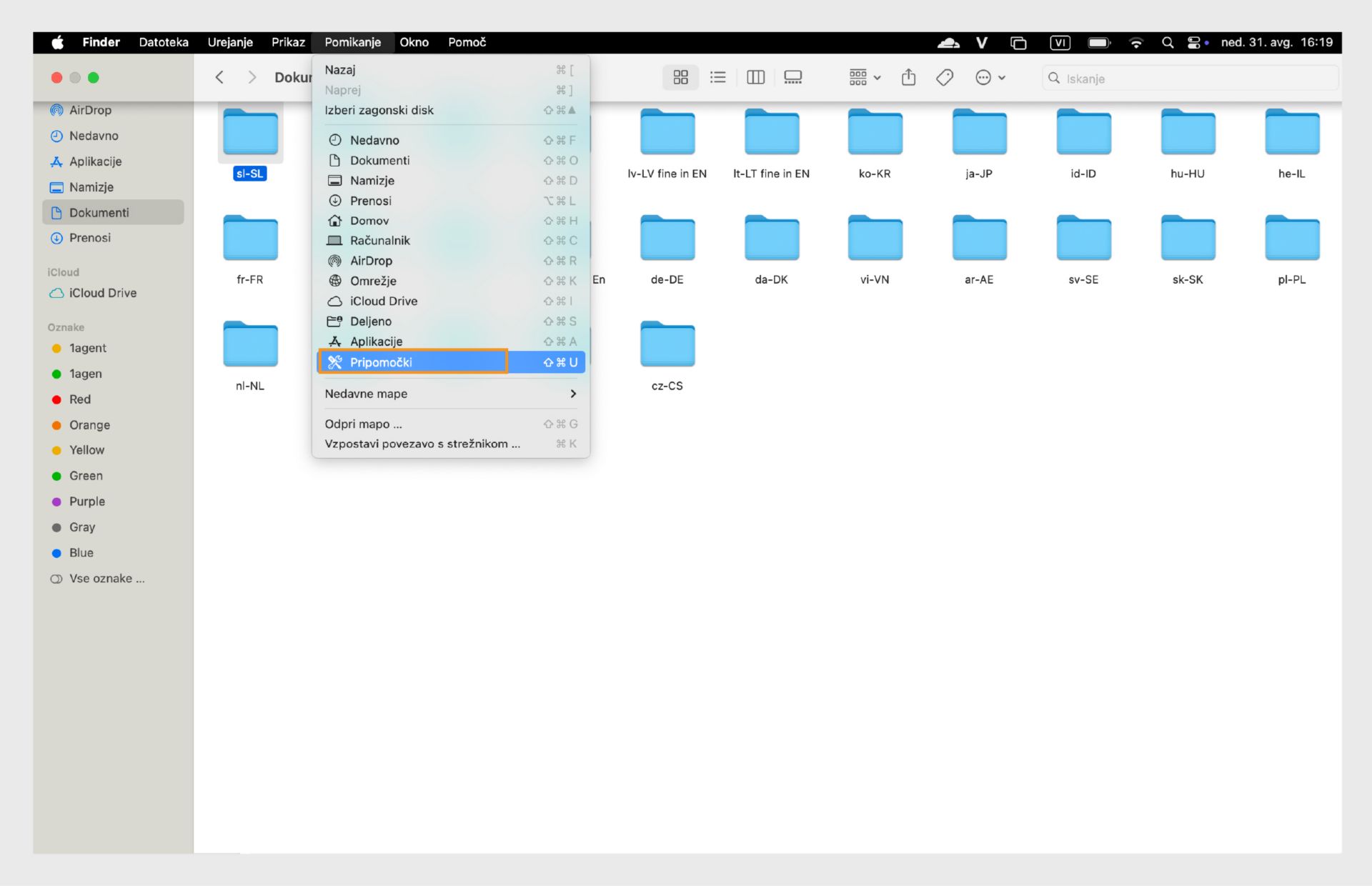Open the Prikaz menu

click(x=288, y=42)
